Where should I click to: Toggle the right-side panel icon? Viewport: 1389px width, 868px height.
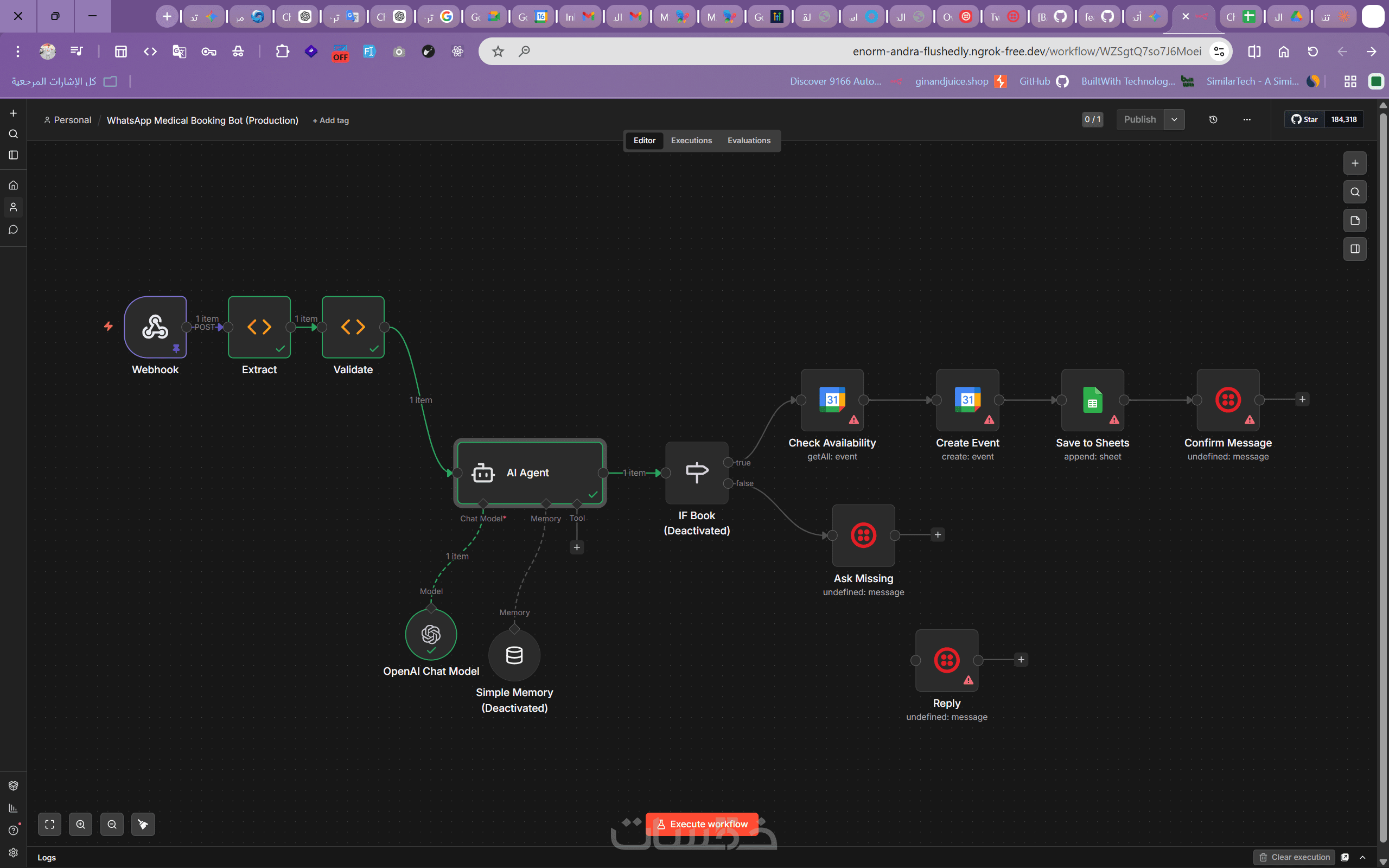(1355, 249)
